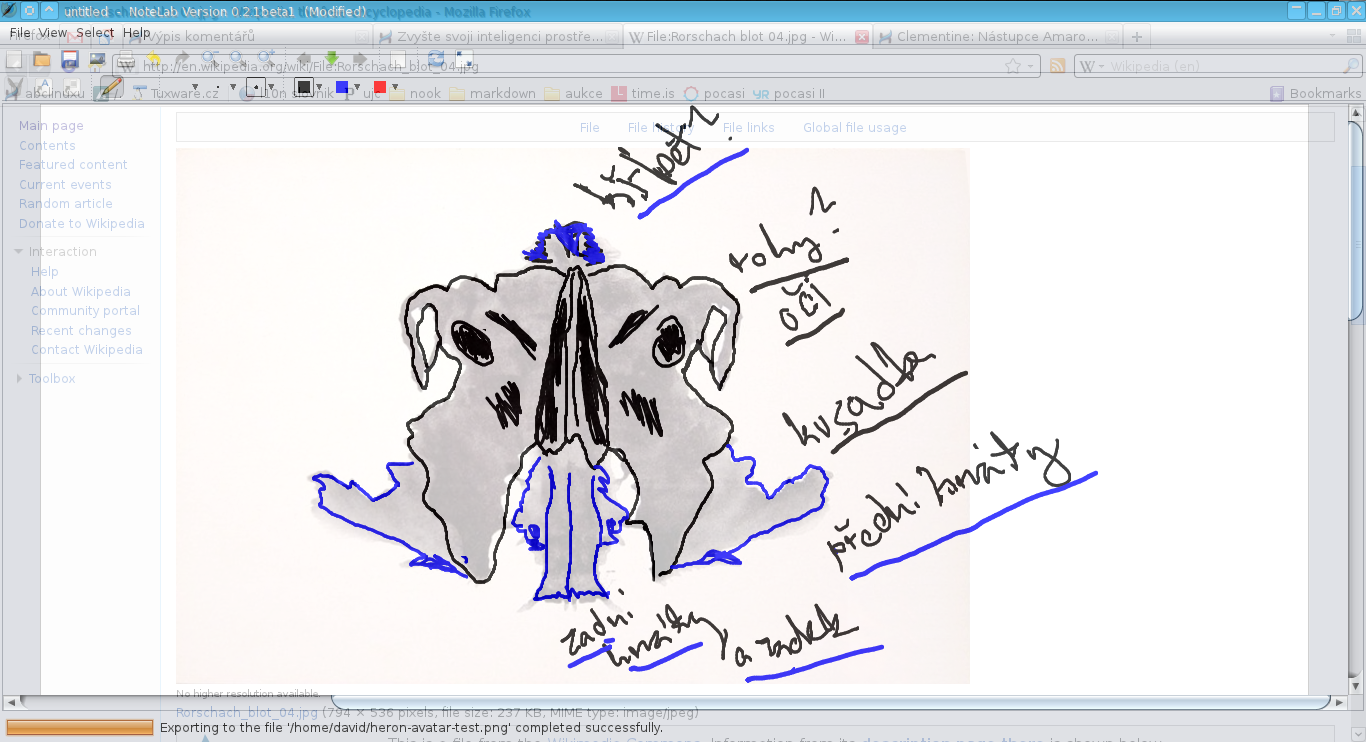The width and height of the screenshot is (1366, 742).
Task: Open the NoteLab Select menu
Action: 95,33
